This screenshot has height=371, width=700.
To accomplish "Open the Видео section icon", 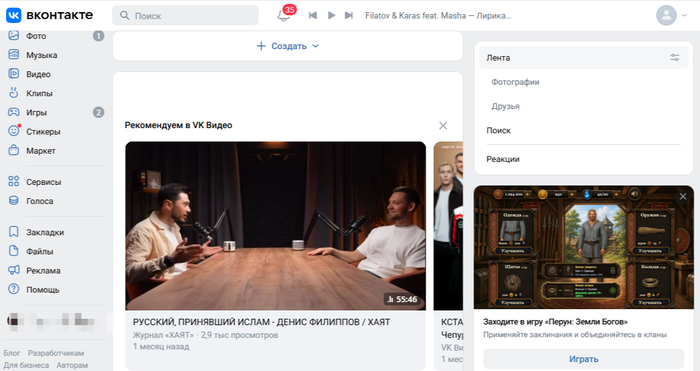I will tap(14, 74).
